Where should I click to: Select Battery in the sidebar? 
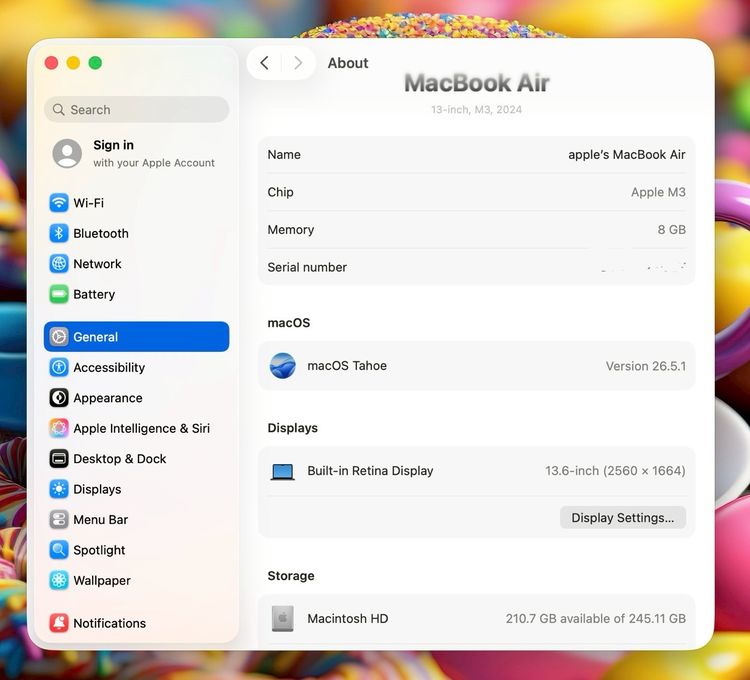136,294
